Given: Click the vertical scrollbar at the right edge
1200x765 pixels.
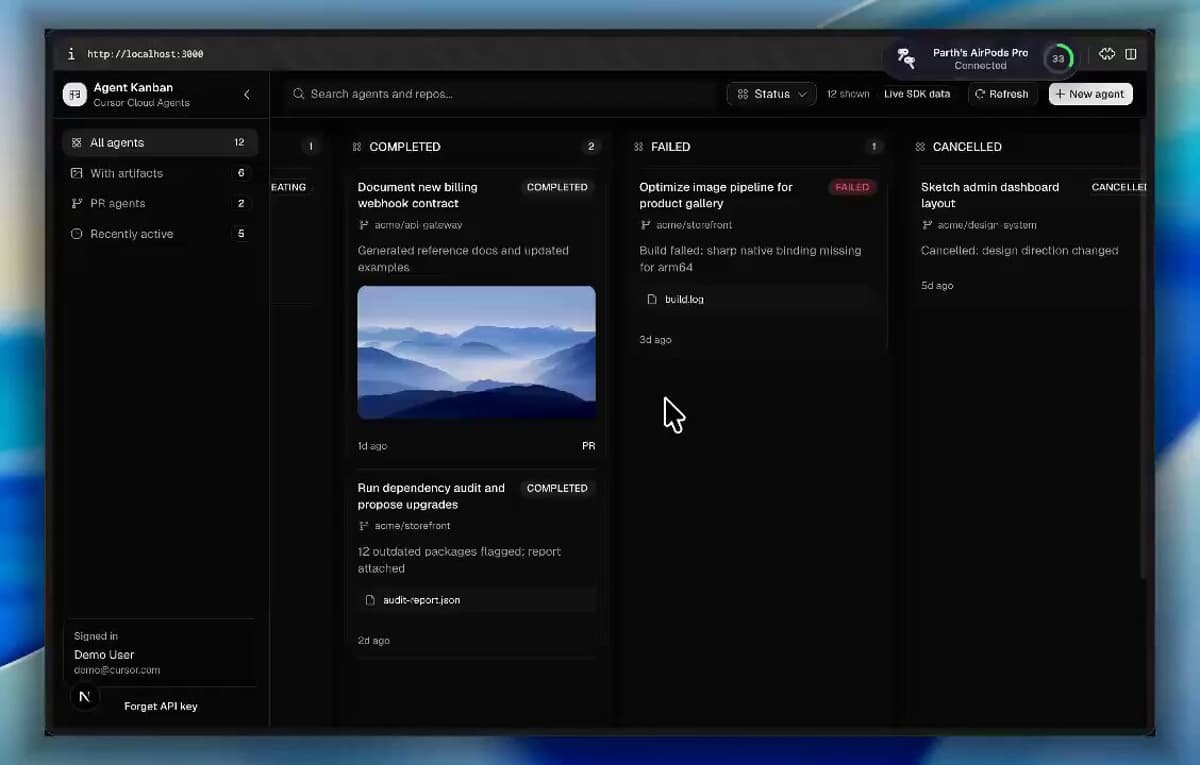Looking at the screenshot, I should click(1143, 350).
